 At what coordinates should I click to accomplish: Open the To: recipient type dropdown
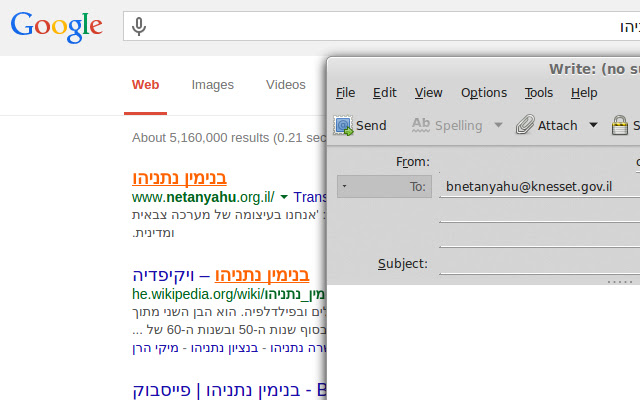point(384,187)
